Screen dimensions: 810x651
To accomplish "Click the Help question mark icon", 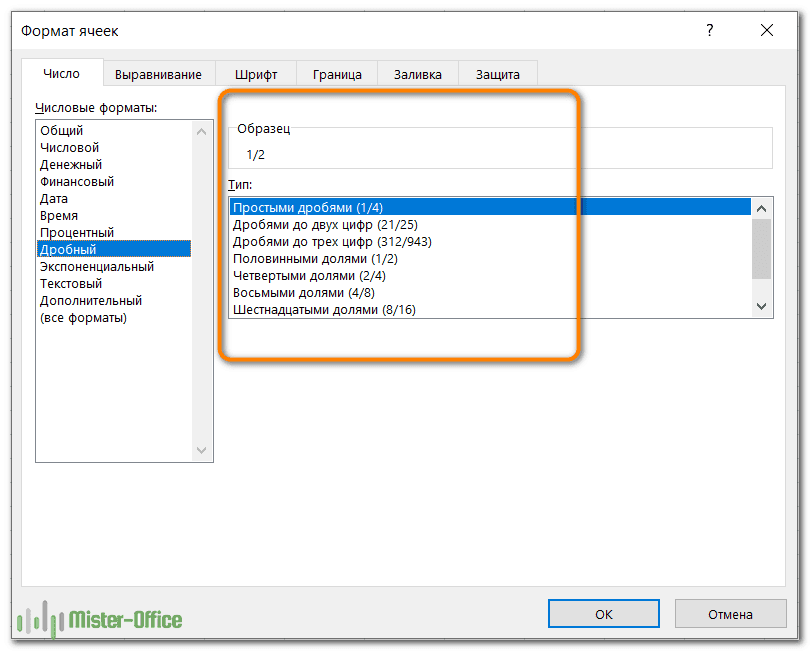I will [709, 31].
